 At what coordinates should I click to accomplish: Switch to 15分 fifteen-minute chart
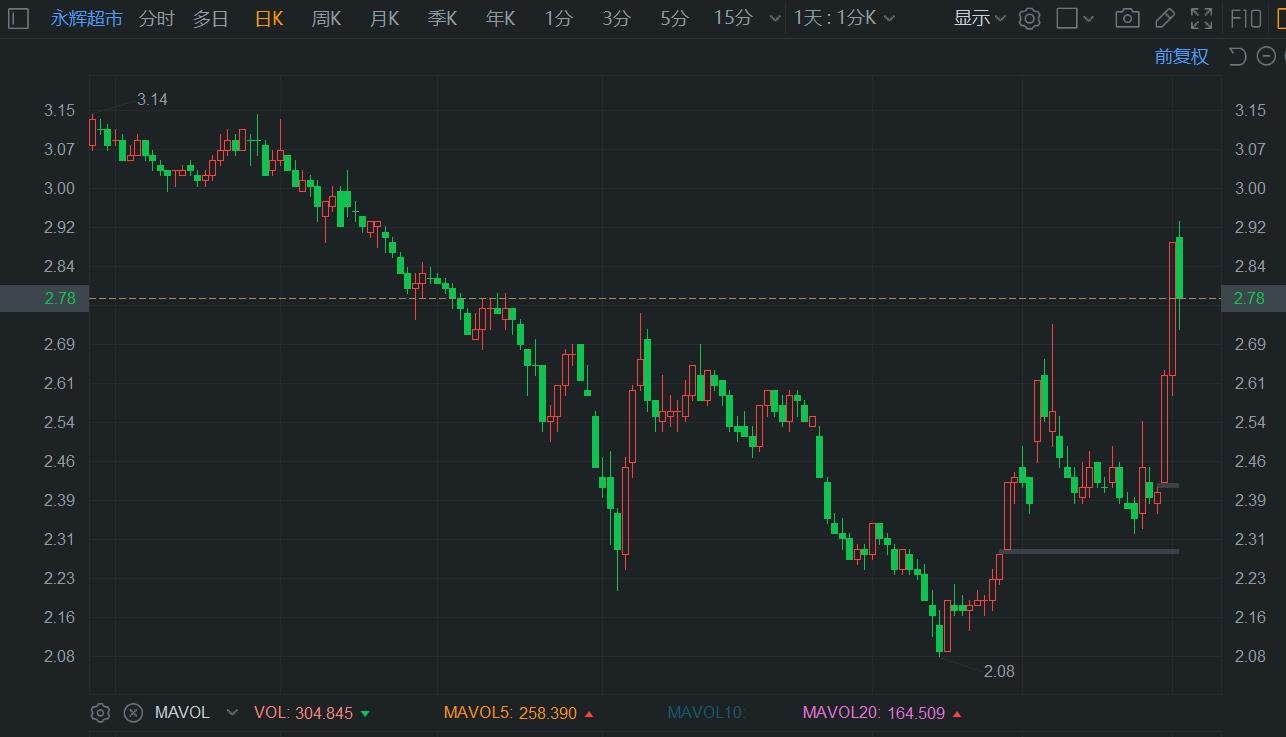tap(733, 18)
